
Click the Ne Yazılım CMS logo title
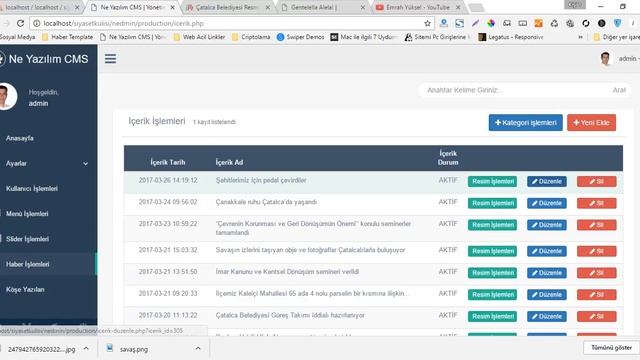(x=48, y=59)
